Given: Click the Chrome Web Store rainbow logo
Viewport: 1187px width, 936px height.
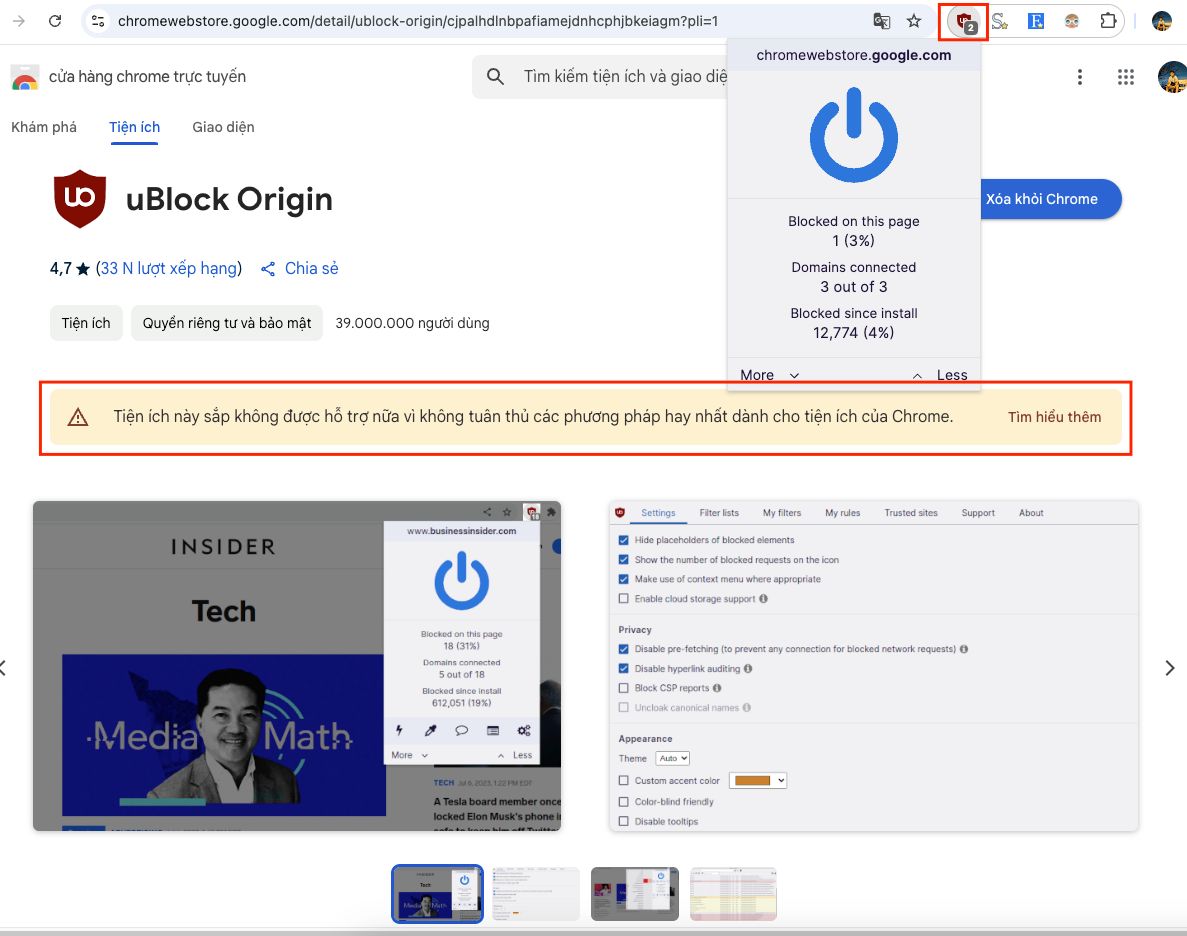Looking at the screenshot, I should click(x=25, y=77).
